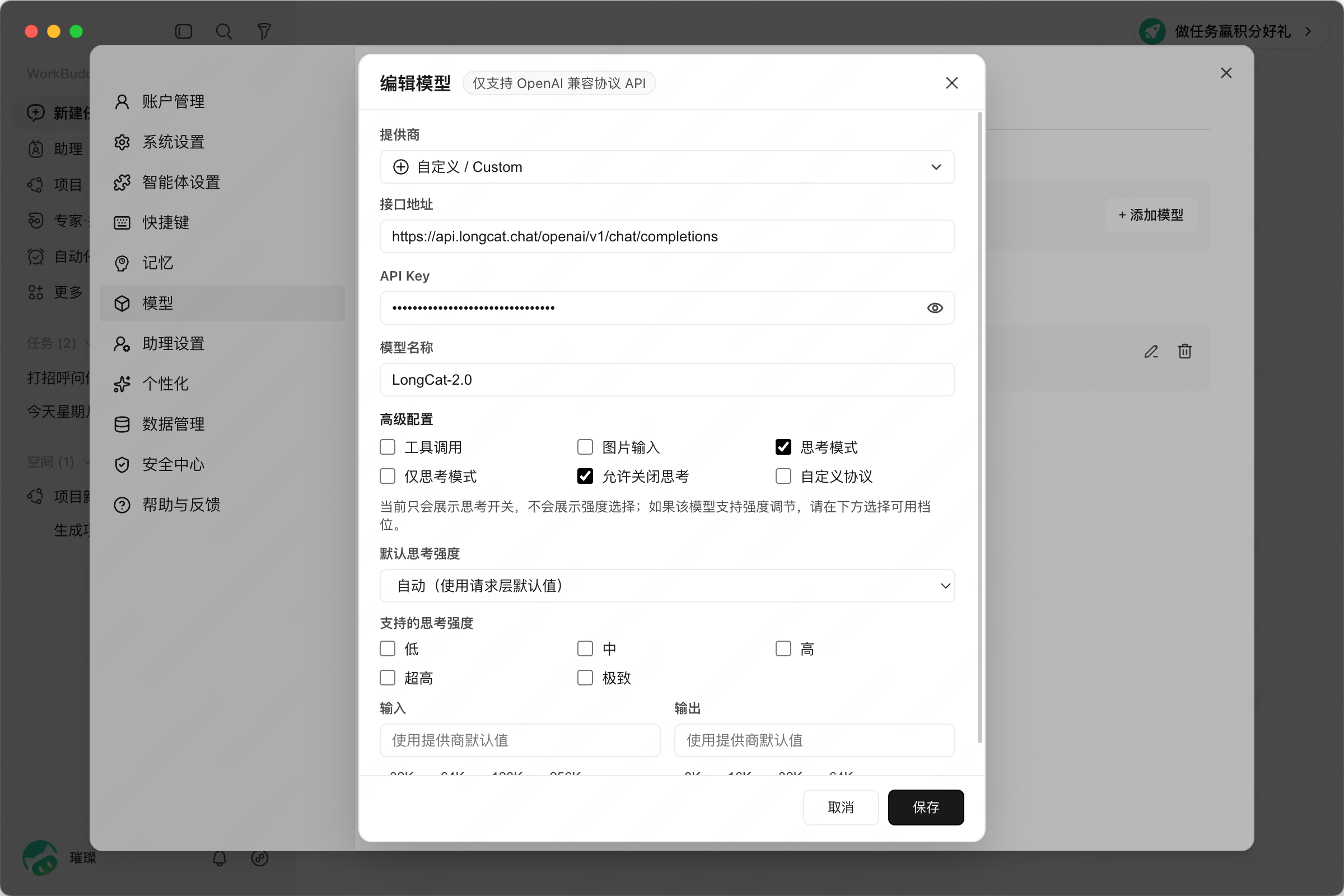This screenshot has width=1344, height=896.
Task: Expand the 做任务赢积分好礼 banner chevron
Action: tap(1308, 31)
